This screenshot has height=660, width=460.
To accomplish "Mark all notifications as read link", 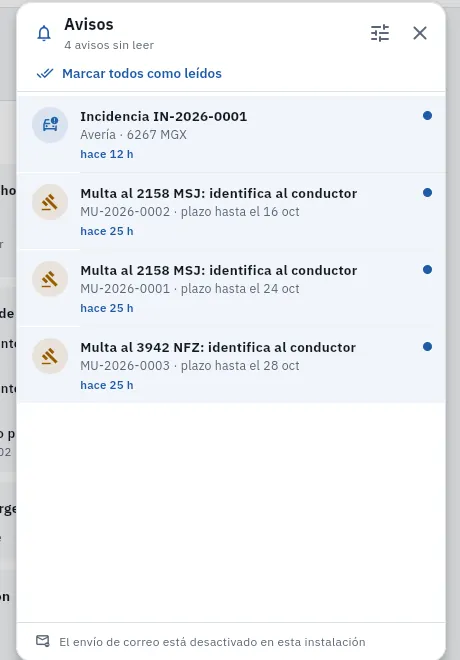I will coord(142,74).
